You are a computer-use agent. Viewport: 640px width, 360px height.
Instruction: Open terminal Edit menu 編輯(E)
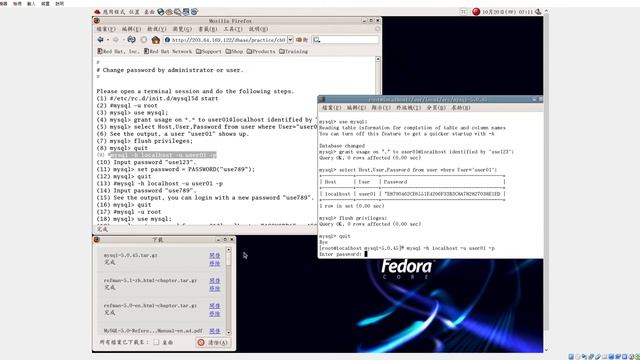pyautogui.click(x=357, y=108)
